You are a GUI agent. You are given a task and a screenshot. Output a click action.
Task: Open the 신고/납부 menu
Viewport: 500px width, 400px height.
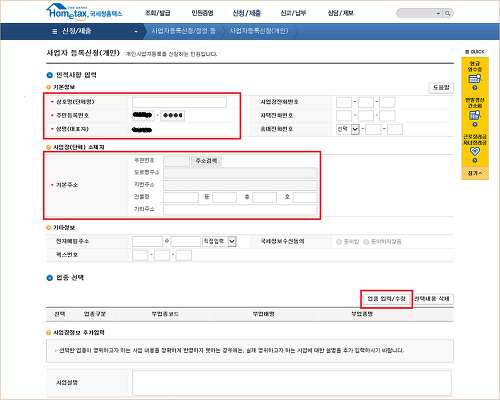coord(293,13)
